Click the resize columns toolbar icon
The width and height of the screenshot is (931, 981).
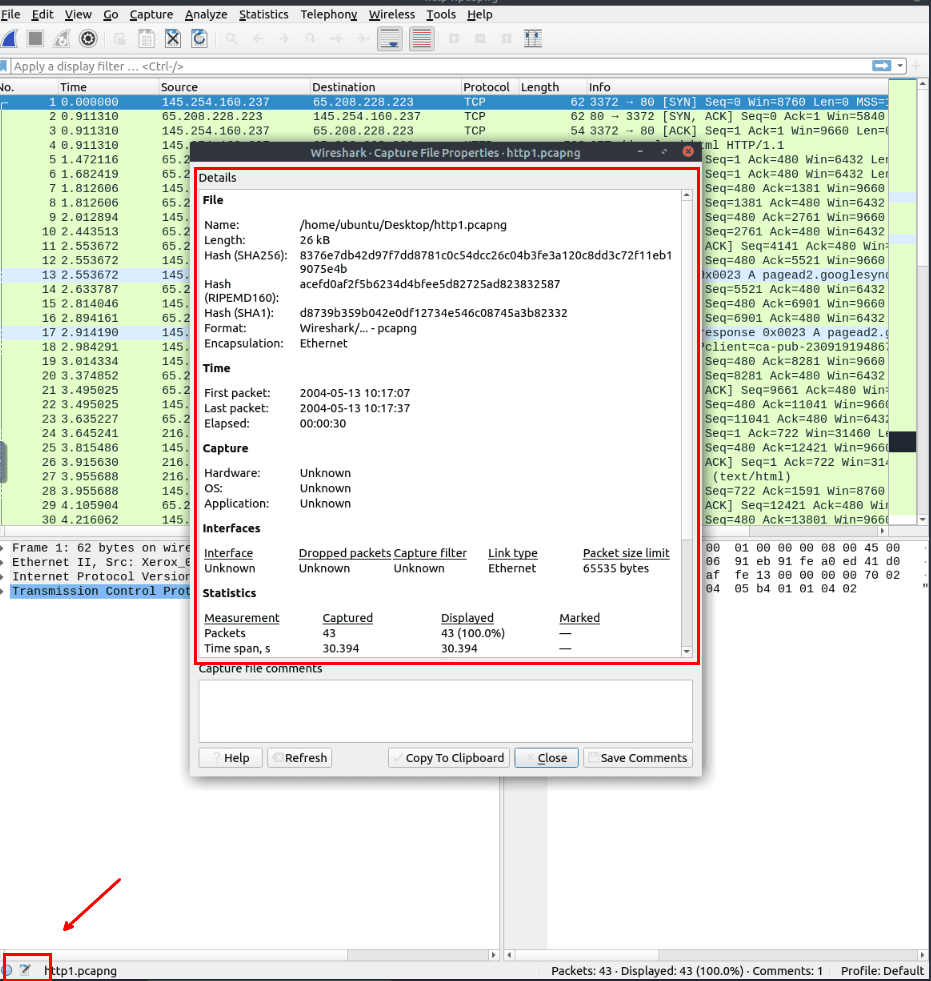(x=533, y=39)
